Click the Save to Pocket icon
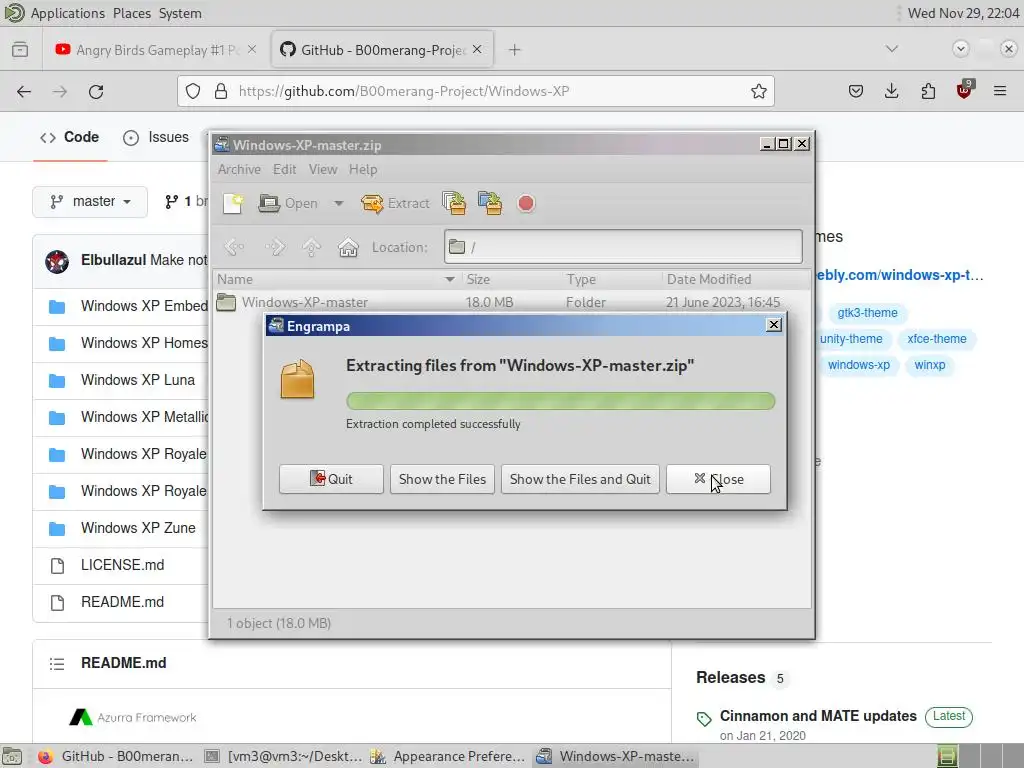 click(x=856, y=91)
